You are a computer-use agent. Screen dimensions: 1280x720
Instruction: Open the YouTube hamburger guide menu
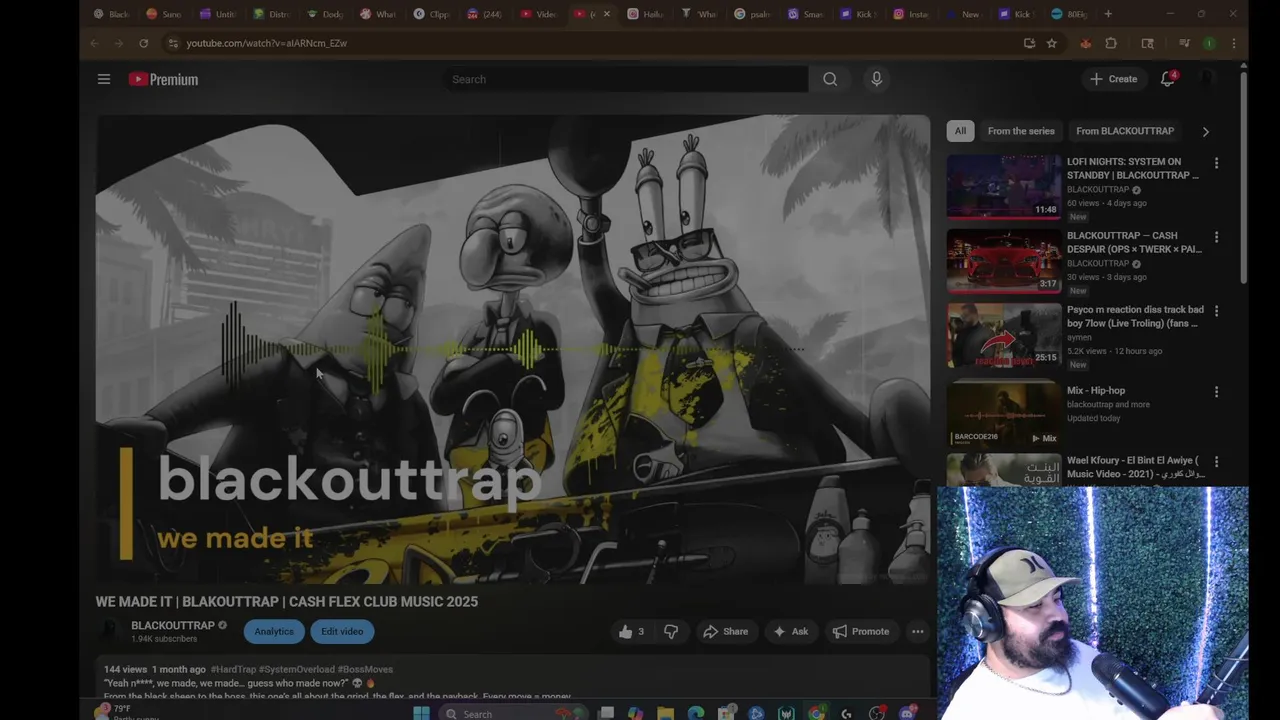tap(104, 79)
